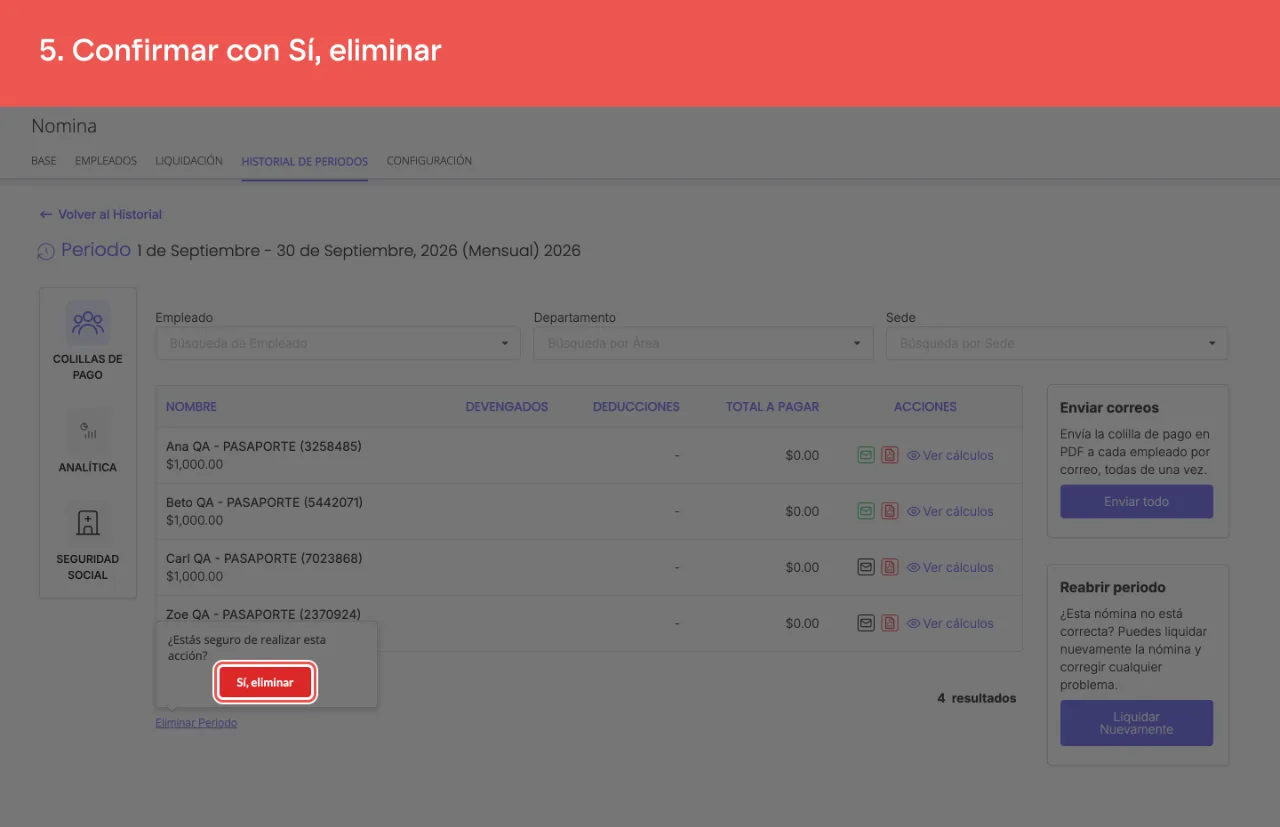The image size is (1280, 827).
Task: Switch to the EMPLEADOS tab
Action: 106,160
